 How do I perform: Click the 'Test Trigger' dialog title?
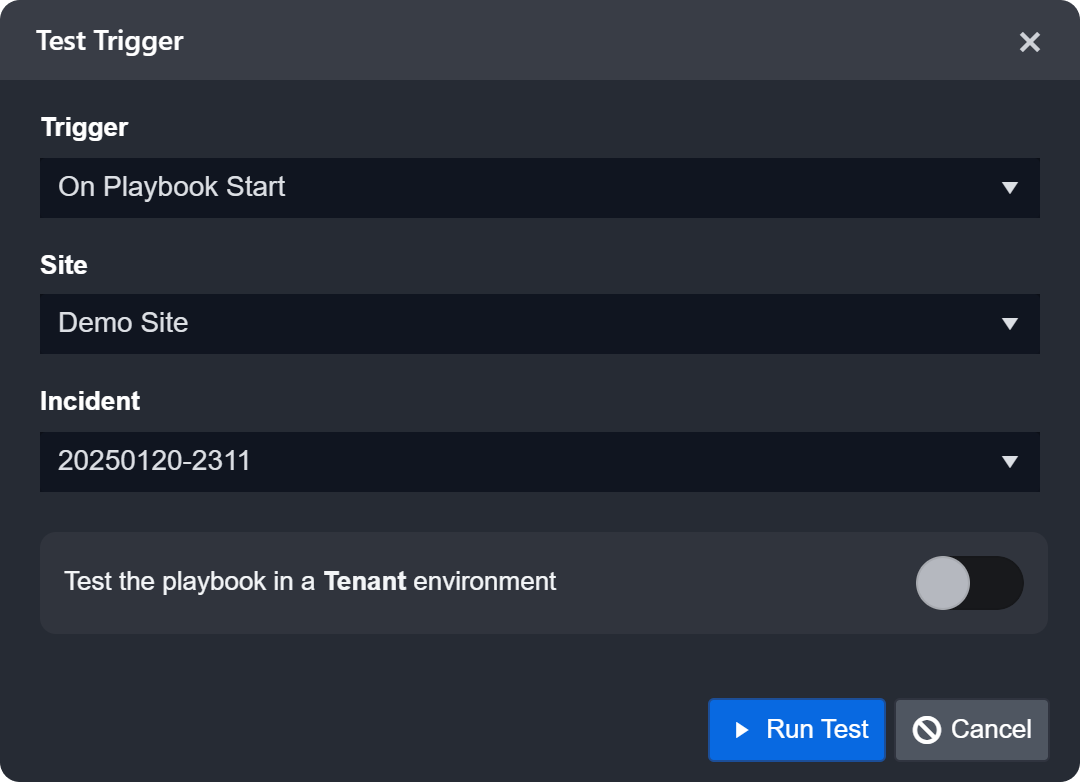pos(110,41)
